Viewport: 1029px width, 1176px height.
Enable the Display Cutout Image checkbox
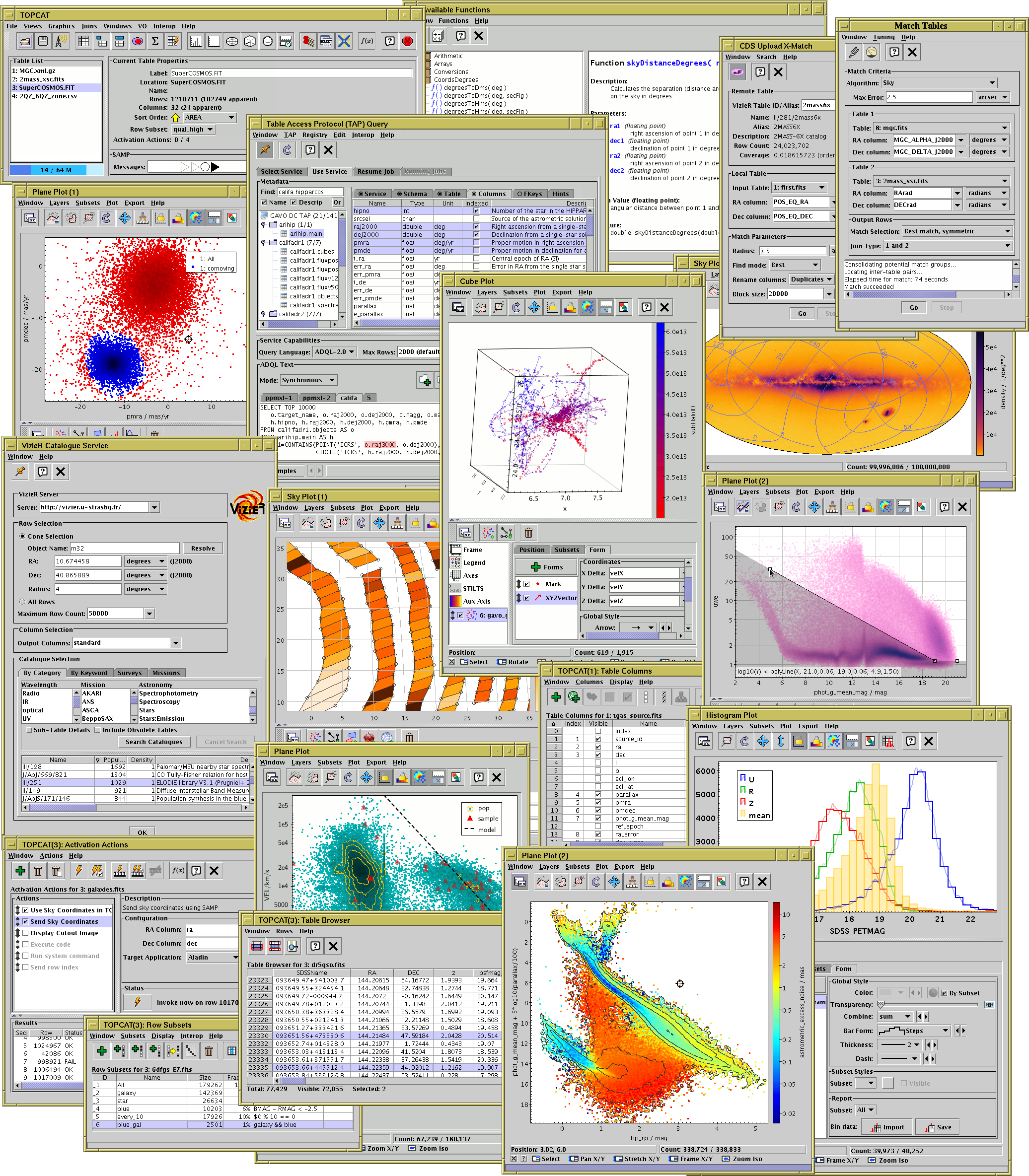25,933
